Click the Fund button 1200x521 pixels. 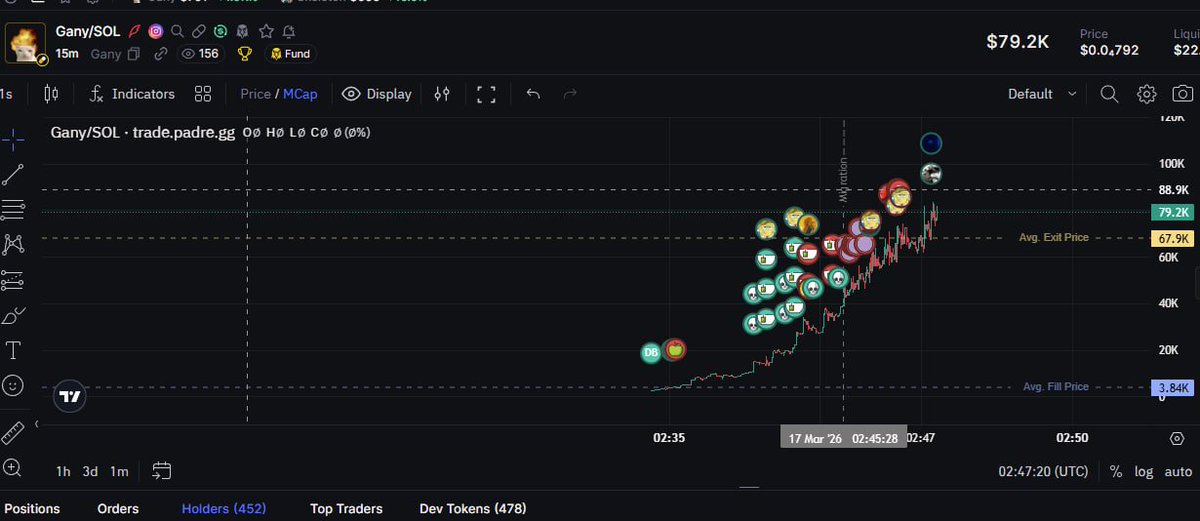[291, 54]
